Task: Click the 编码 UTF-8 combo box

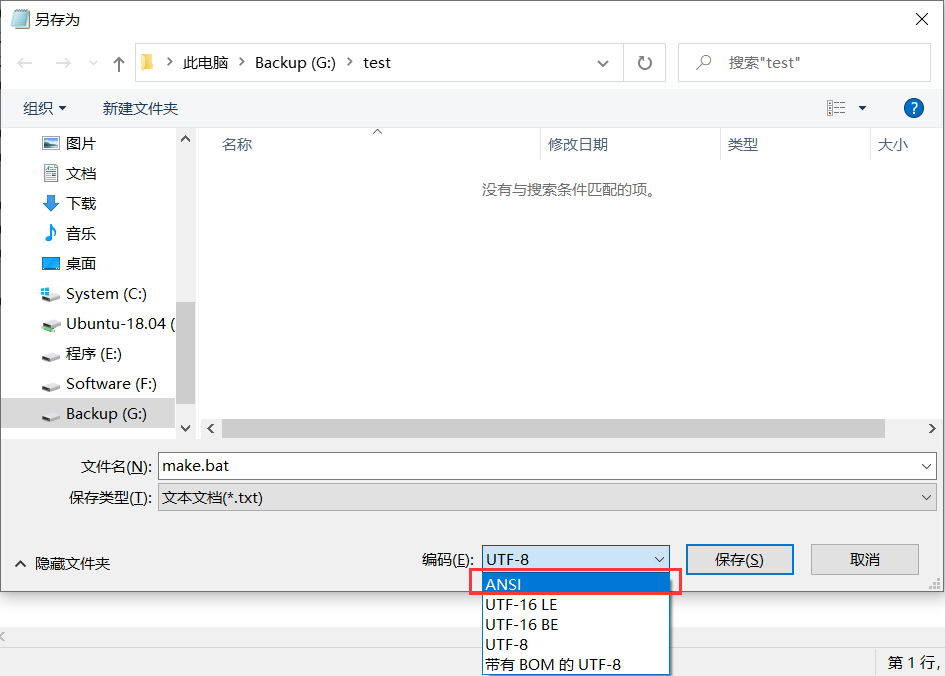Action: click(576, 559)
